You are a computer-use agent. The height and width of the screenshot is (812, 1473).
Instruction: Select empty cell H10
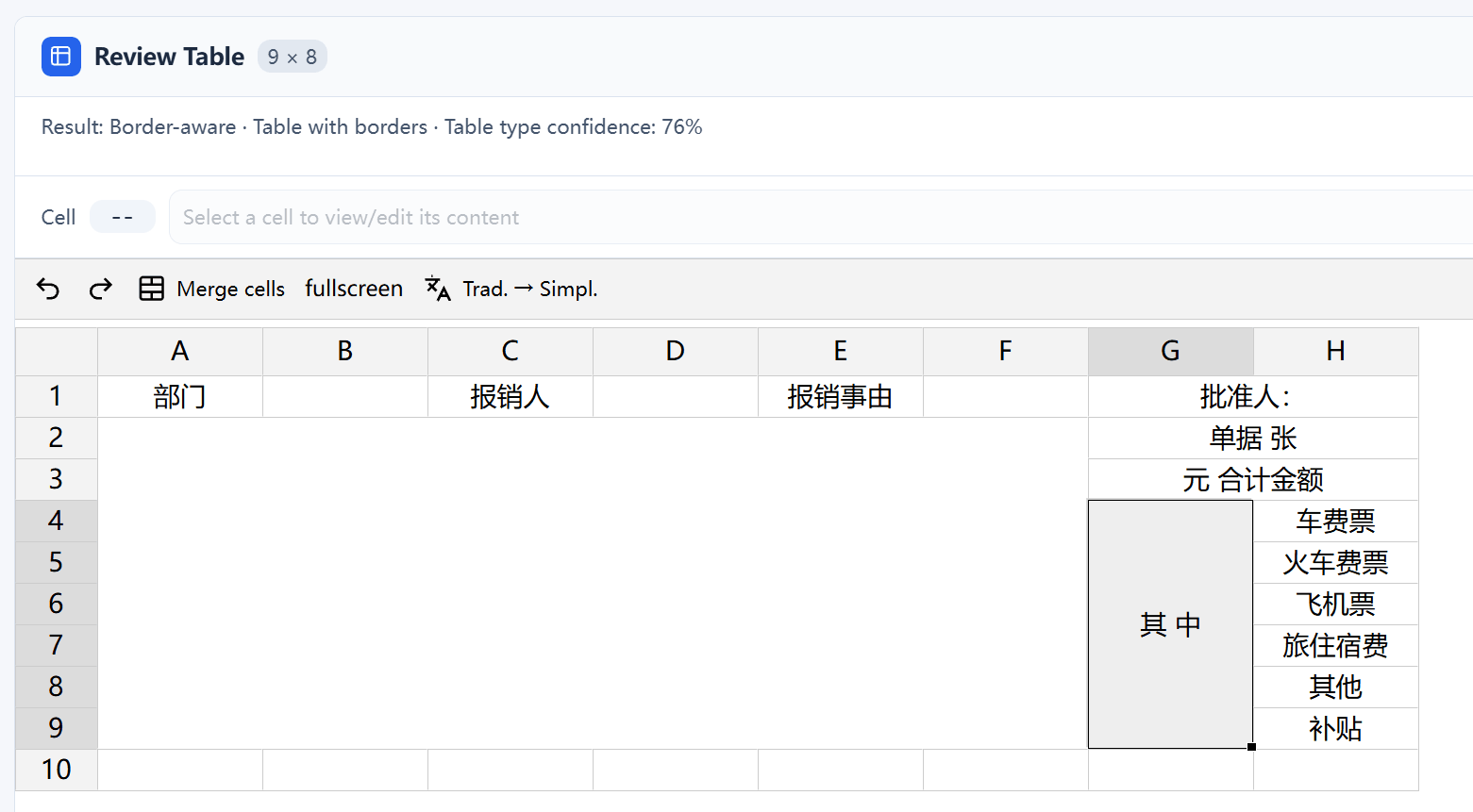(1336, 771)
